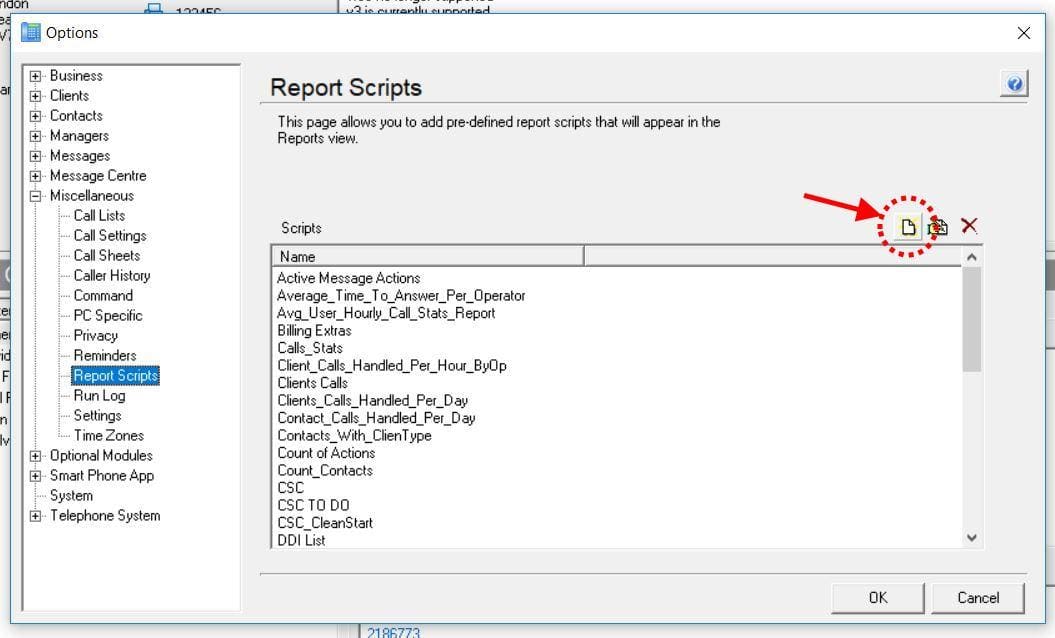1055x638 pixels.
Task: Click the OK button
Action: [877, 598]
